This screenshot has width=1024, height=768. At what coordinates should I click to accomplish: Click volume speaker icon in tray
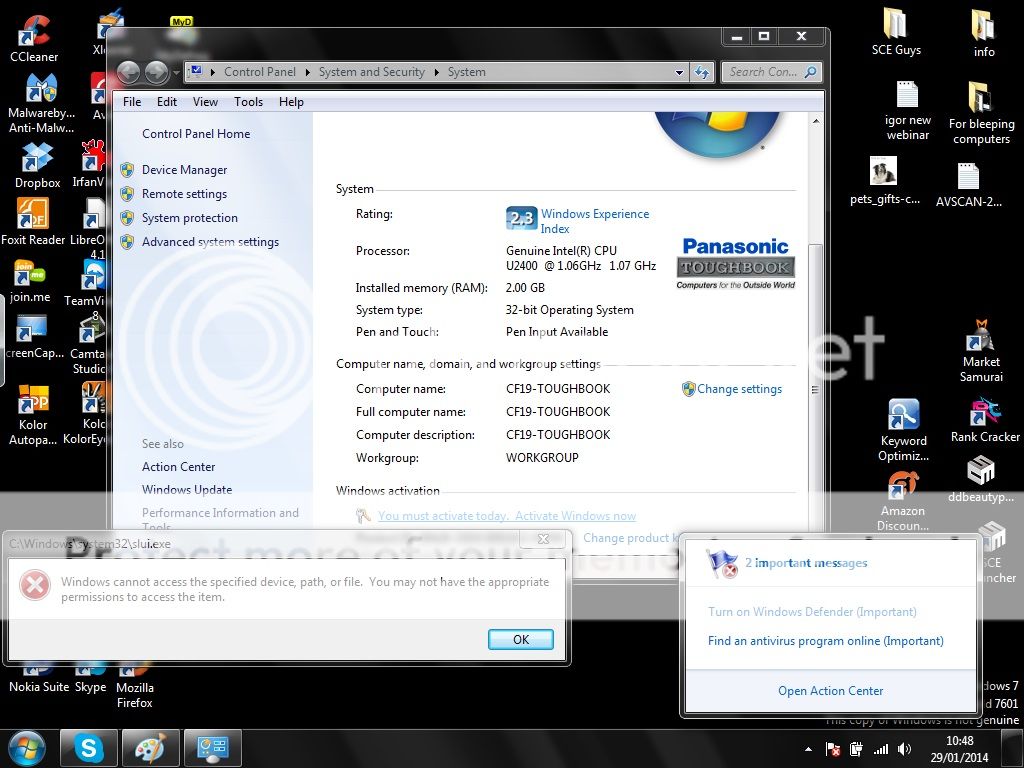(904, 749)
